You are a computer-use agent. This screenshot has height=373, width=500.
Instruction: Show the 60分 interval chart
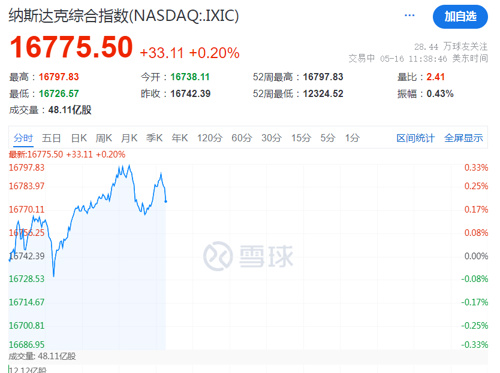(242, 138)
